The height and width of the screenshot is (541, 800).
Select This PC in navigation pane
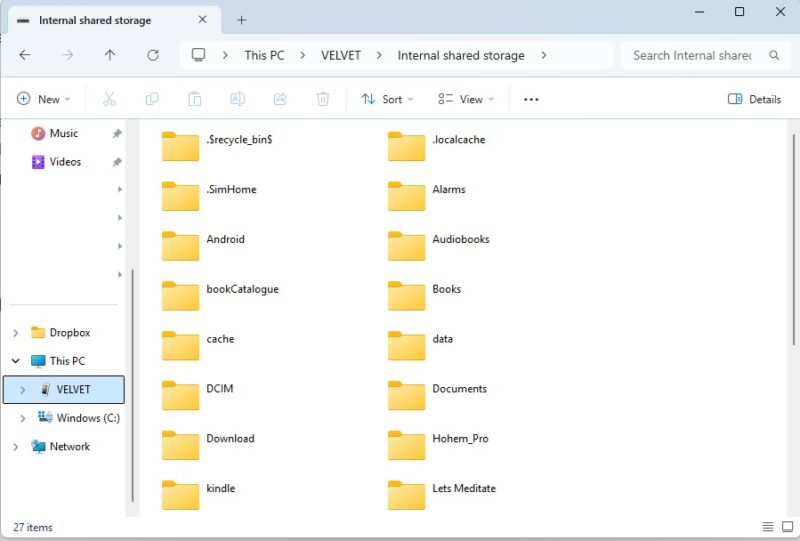pos(67,361)
